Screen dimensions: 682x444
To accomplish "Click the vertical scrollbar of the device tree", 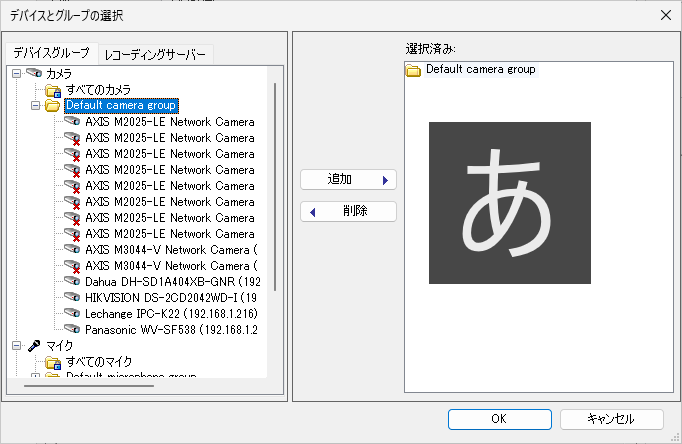I will click(x=275, y=187).
